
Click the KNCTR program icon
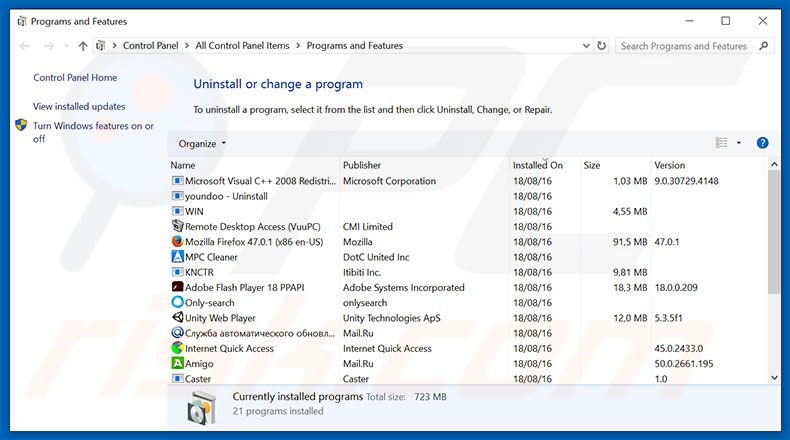click(x=177, y=272)
